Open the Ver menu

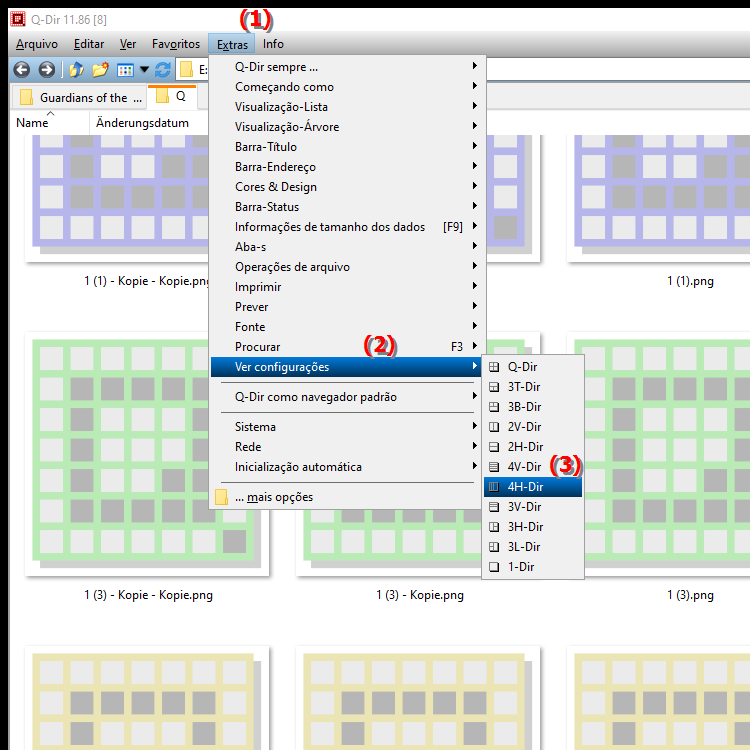[128, 44]
